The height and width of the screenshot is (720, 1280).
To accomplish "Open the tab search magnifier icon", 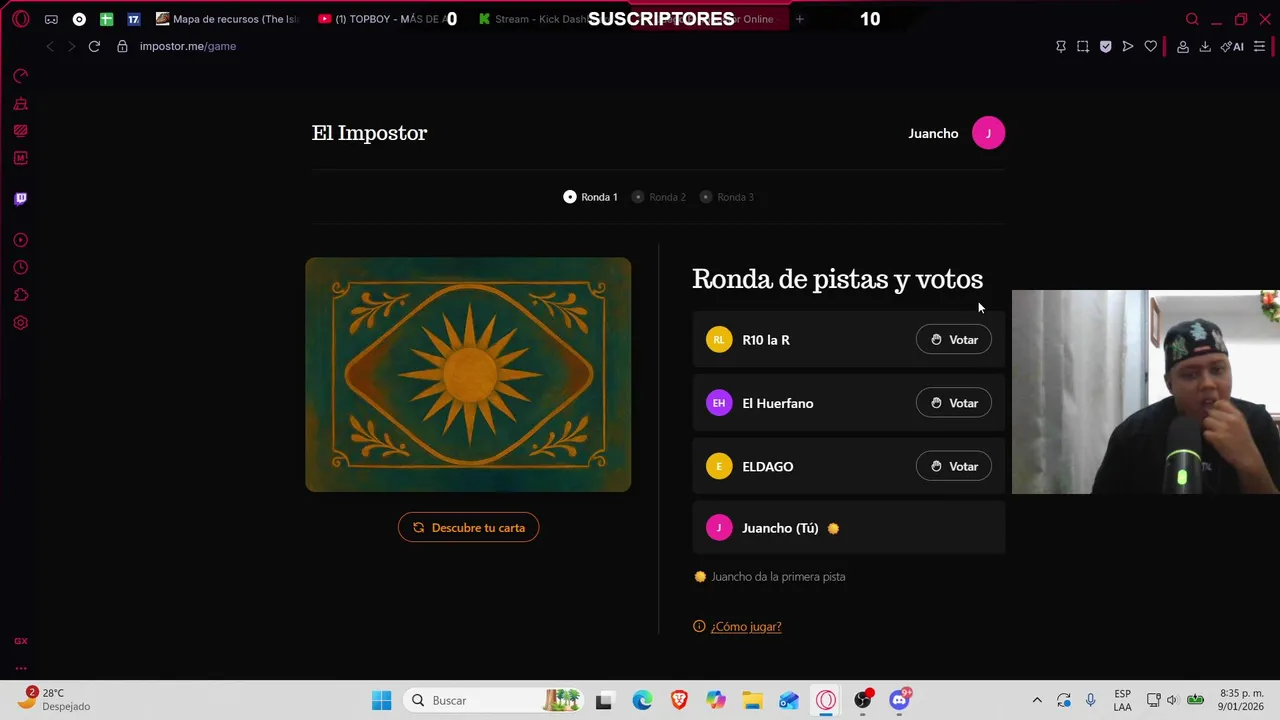I will pos(1192,19).
